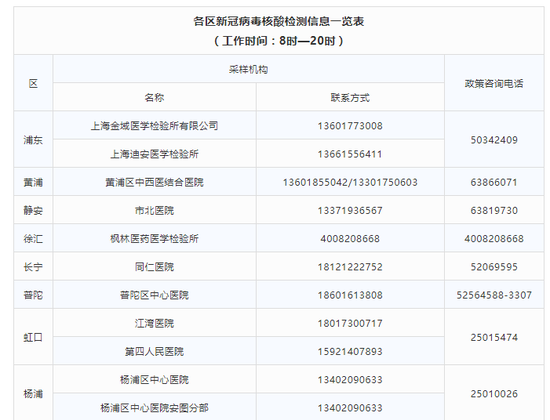550x420 pixels.
Task: Select the 普陀区中心医院 cell
Action: [154, 295]
